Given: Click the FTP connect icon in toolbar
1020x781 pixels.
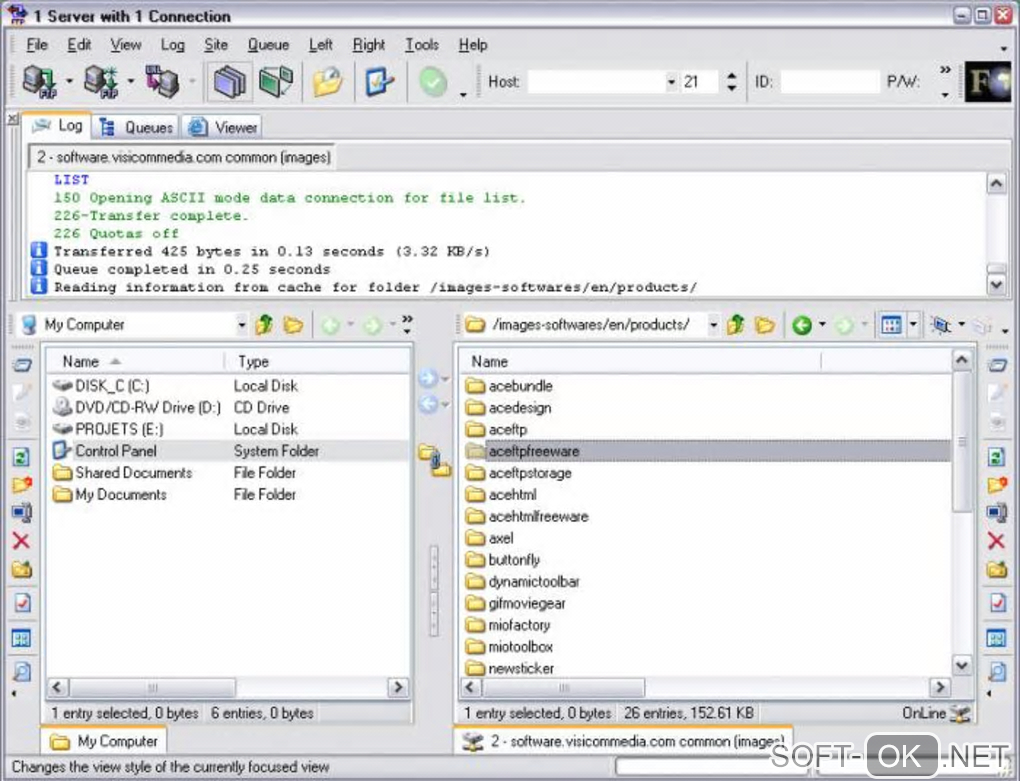Looking at the screenshot, I should (x=40, y=81).
